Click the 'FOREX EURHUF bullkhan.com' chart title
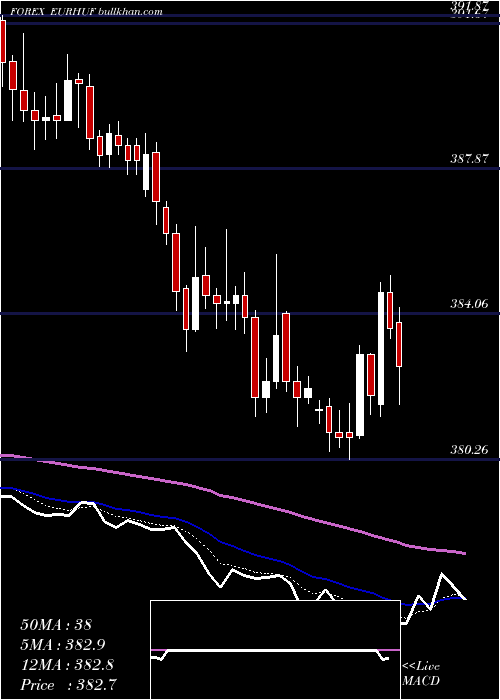The image size is (500, 700). point(86,12)
